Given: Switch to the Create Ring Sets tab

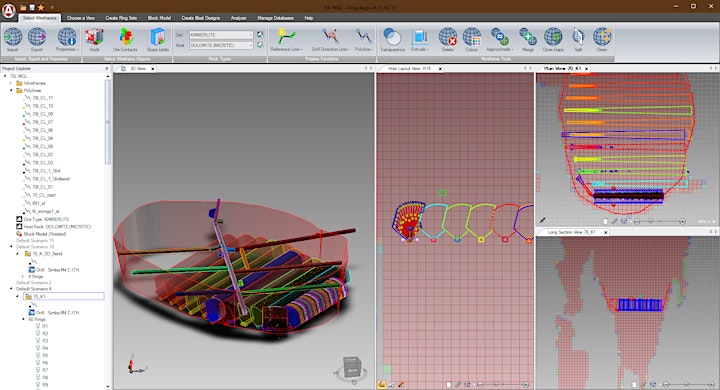Looking at the screenshot, I should click(121, 18).
